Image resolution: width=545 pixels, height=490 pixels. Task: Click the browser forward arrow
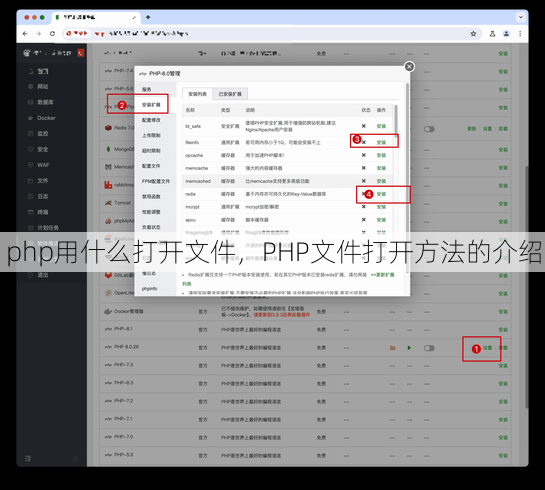(x=39, y=34)
